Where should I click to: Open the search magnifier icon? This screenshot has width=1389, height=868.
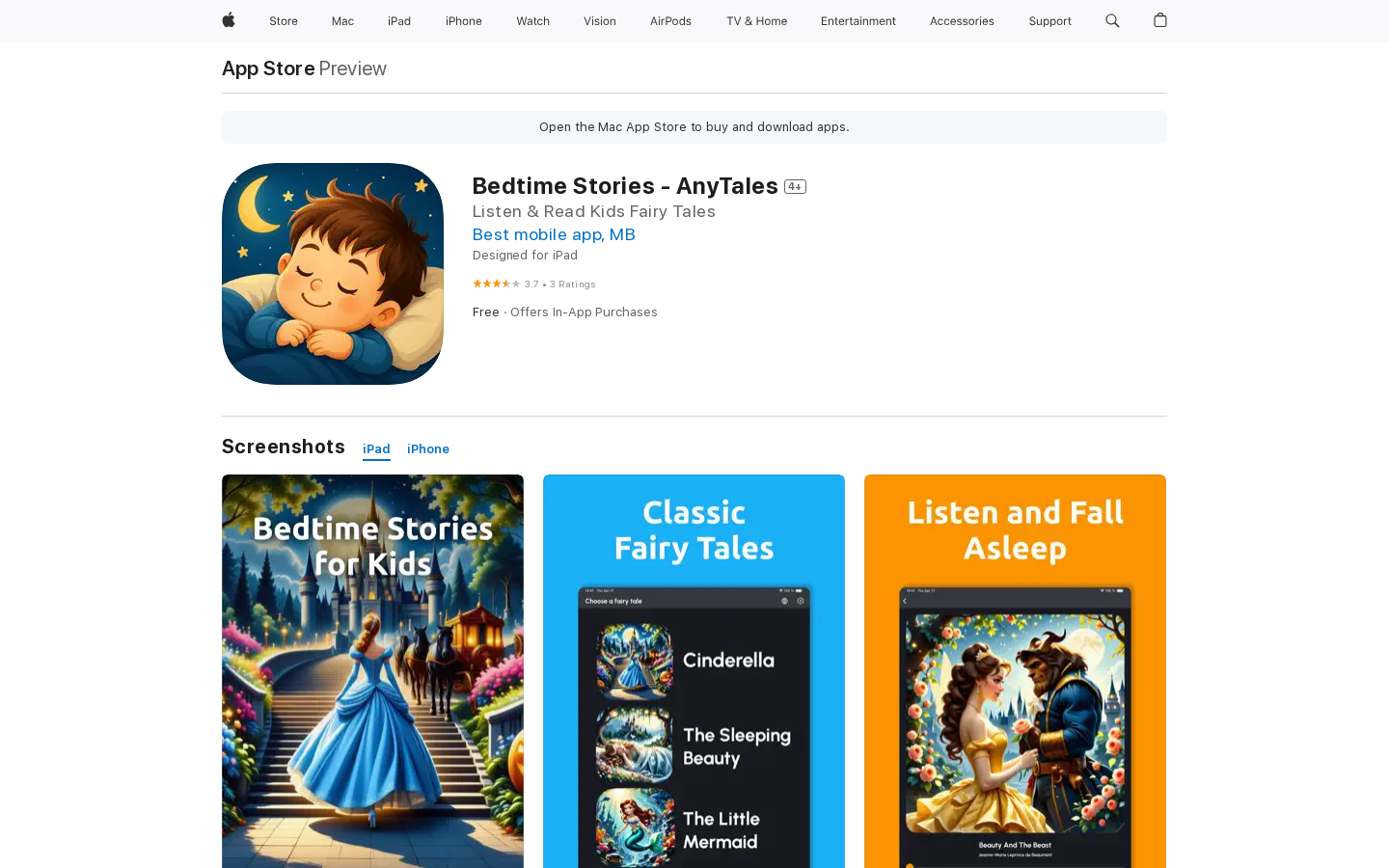(1112, 20)
